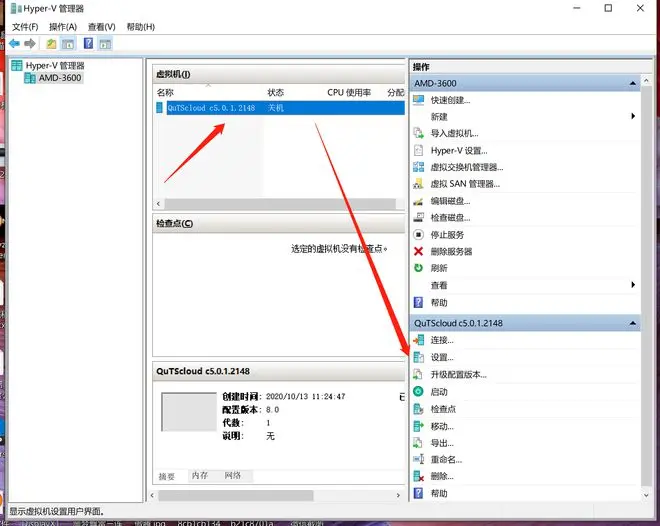Screen dimensions: 660x526
Task: Click the red X 删除服务器 icon
Action: [418, 251]
